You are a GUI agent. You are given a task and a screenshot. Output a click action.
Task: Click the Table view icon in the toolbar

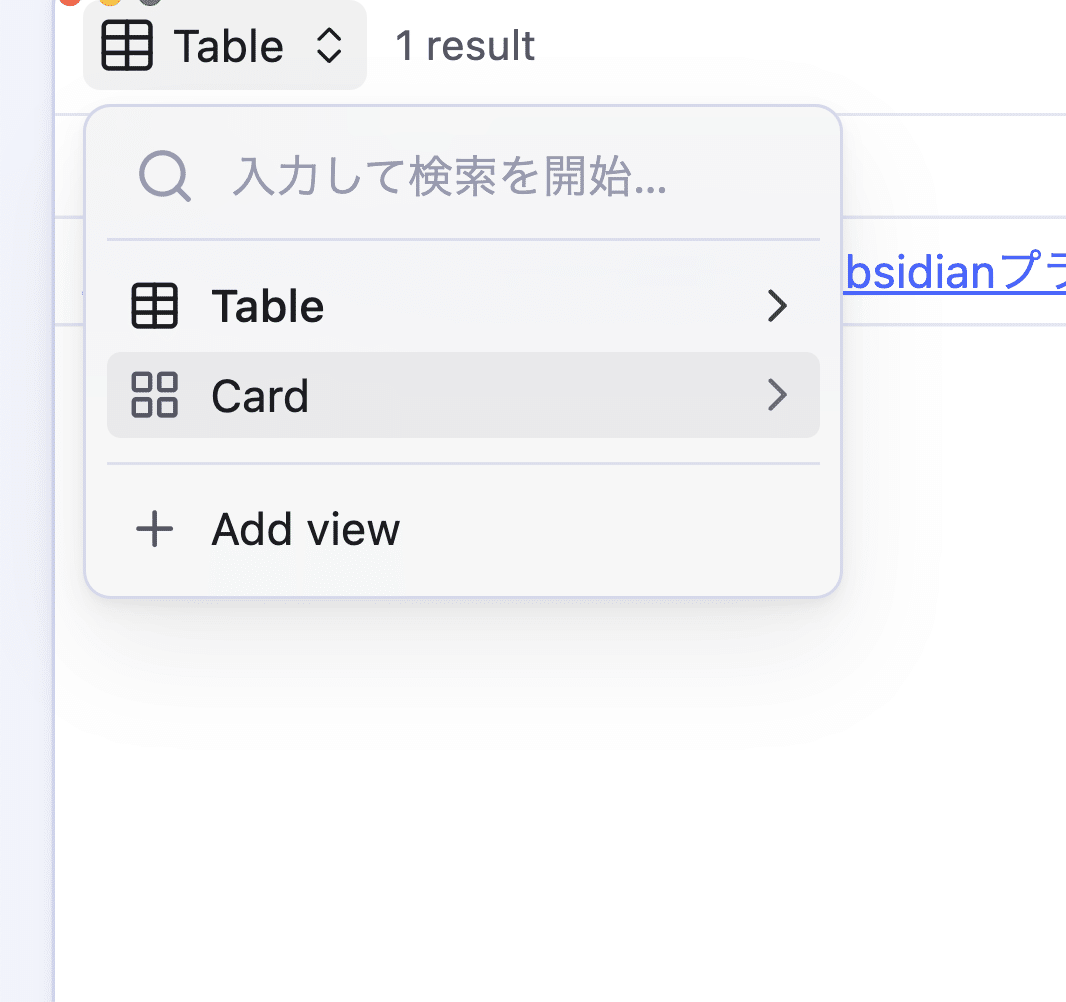tap(127, 45)
